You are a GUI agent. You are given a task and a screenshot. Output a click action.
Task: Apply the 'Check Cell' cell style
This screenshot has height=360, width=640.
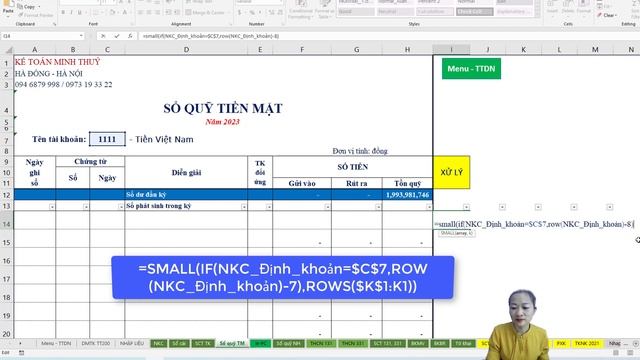(x=475, y=12)
